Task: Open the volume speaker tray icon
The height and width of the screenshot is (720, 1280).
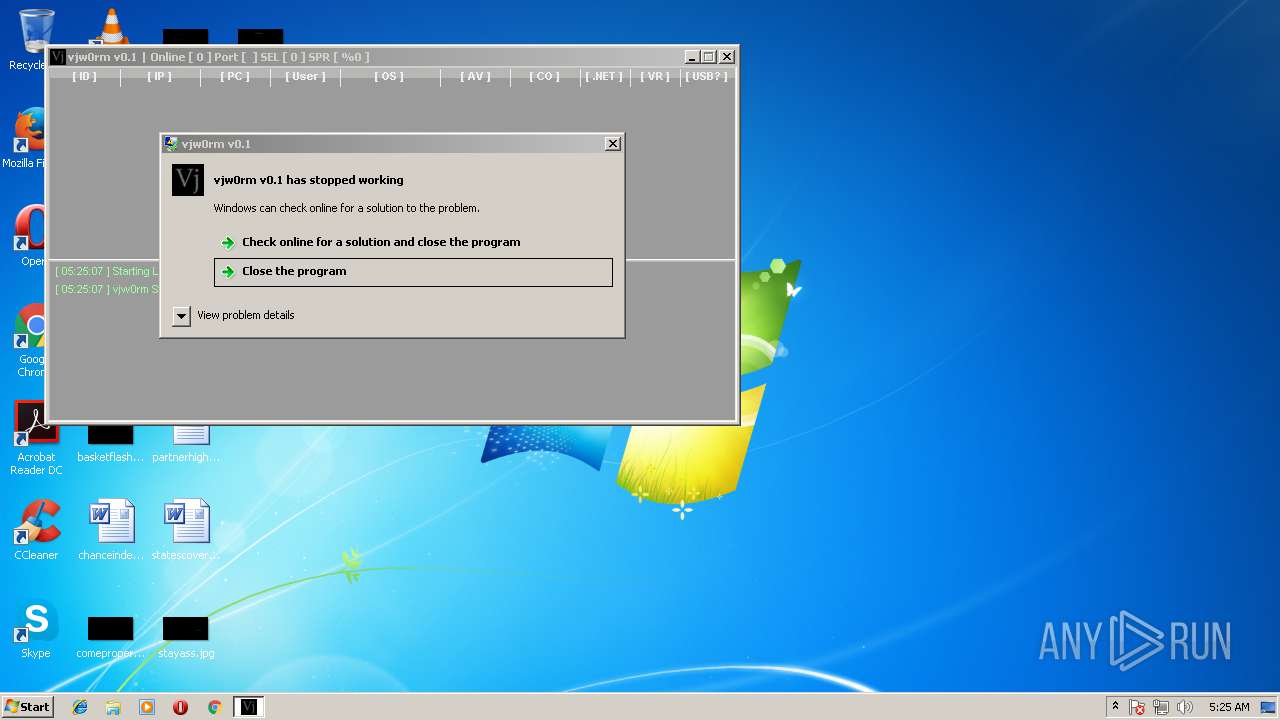Action: 1185,707
